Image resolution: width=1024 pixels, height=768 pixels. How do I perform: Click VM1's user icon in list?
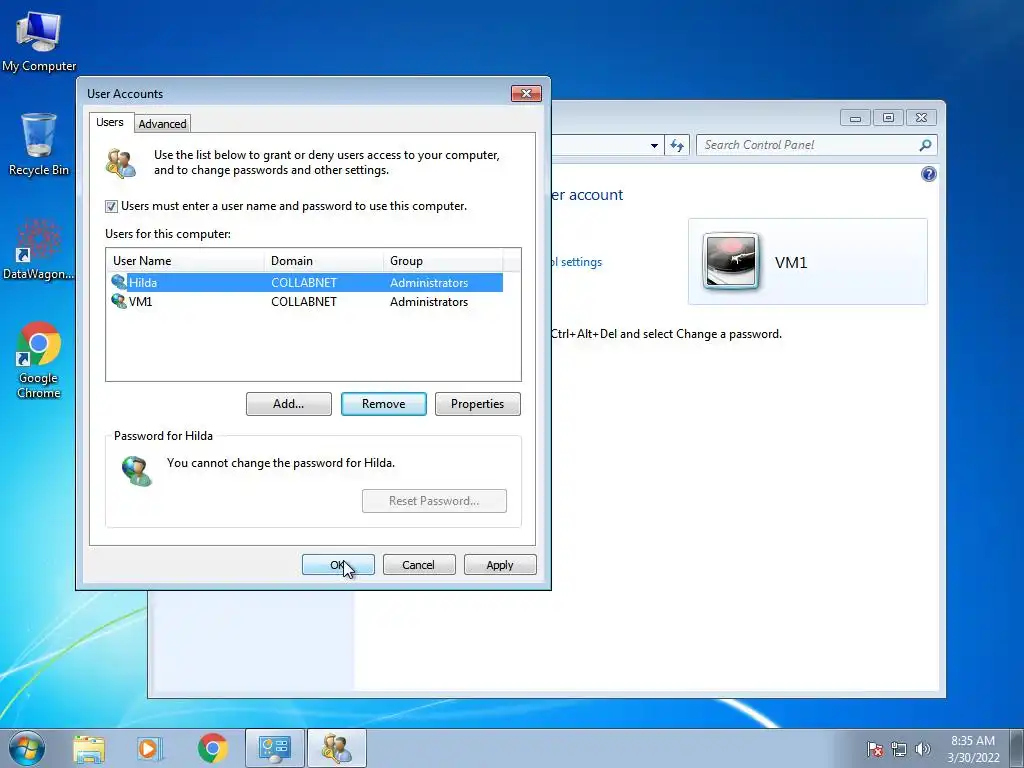point(119,301)
